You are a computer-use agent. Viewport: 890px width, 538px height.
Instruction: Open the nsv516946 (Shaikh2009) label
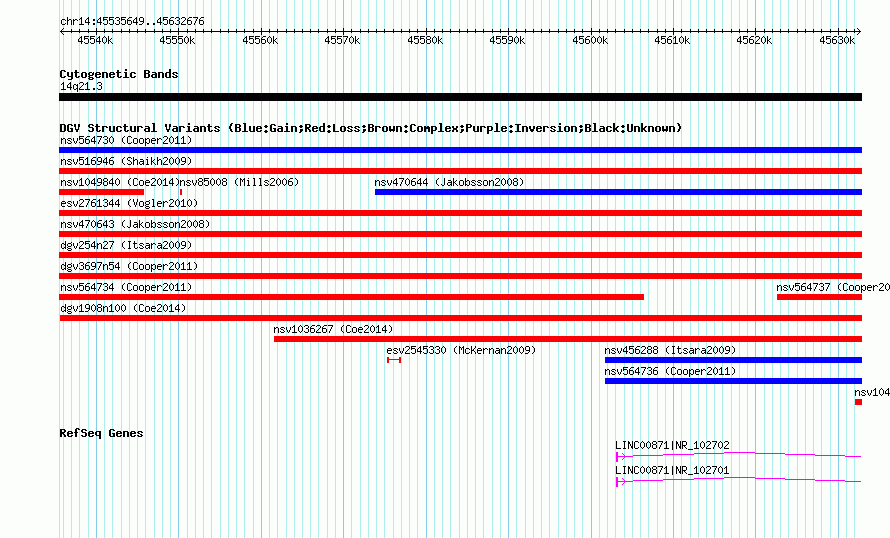click(x=126, y=162)
